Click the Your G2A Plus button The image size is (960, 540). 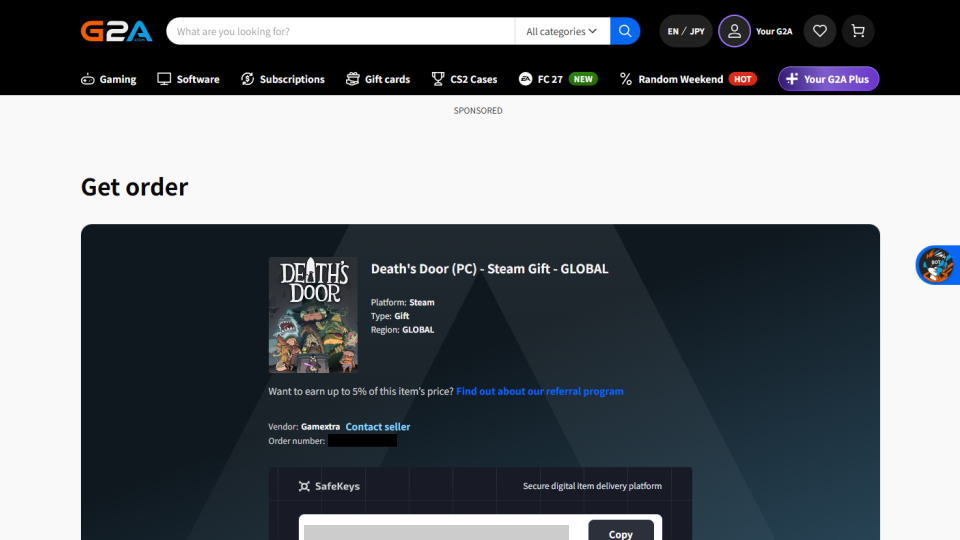pos(828,78)
